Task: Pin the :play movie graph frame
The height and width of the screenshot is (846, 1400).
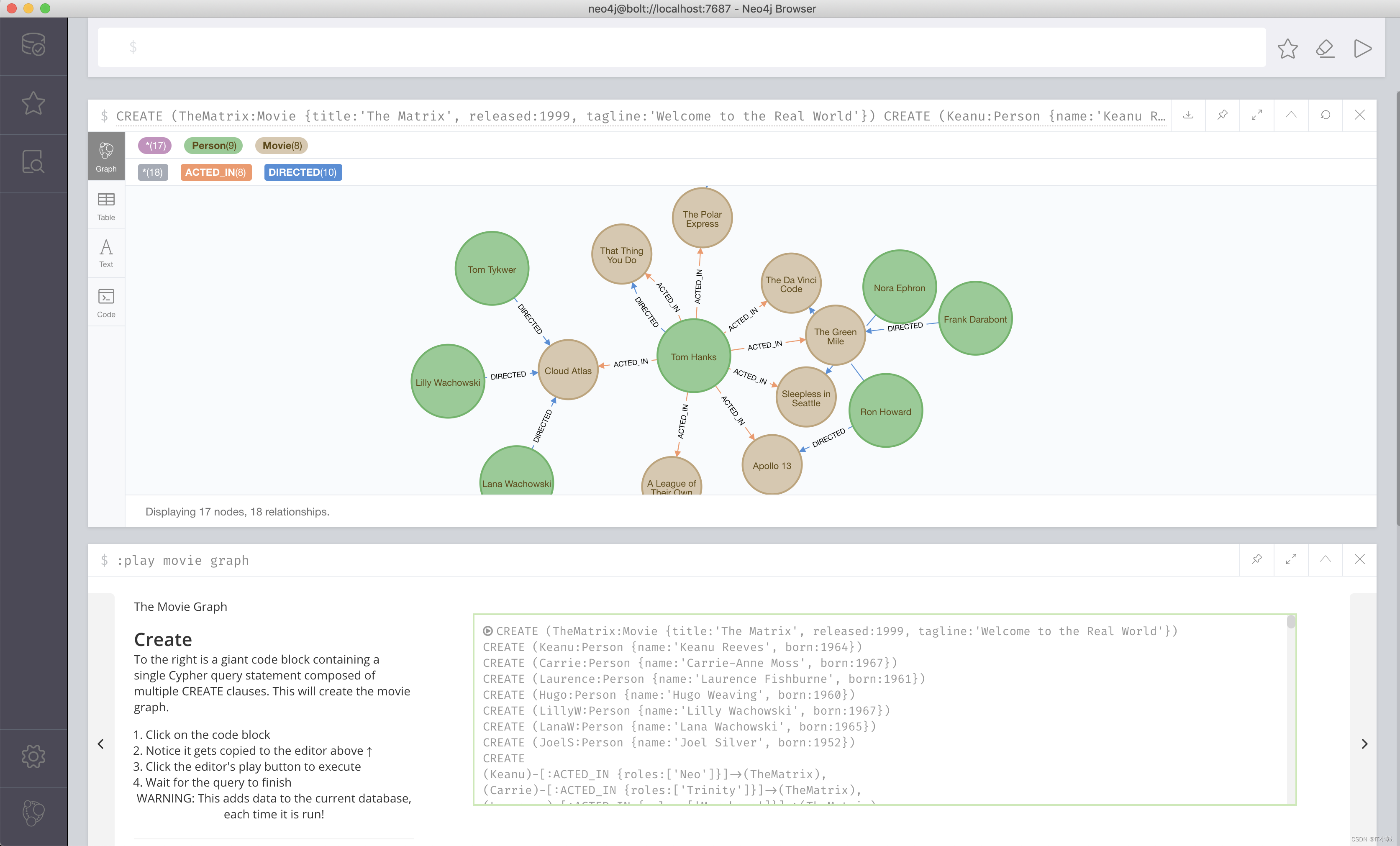Action: point(1257,559)
